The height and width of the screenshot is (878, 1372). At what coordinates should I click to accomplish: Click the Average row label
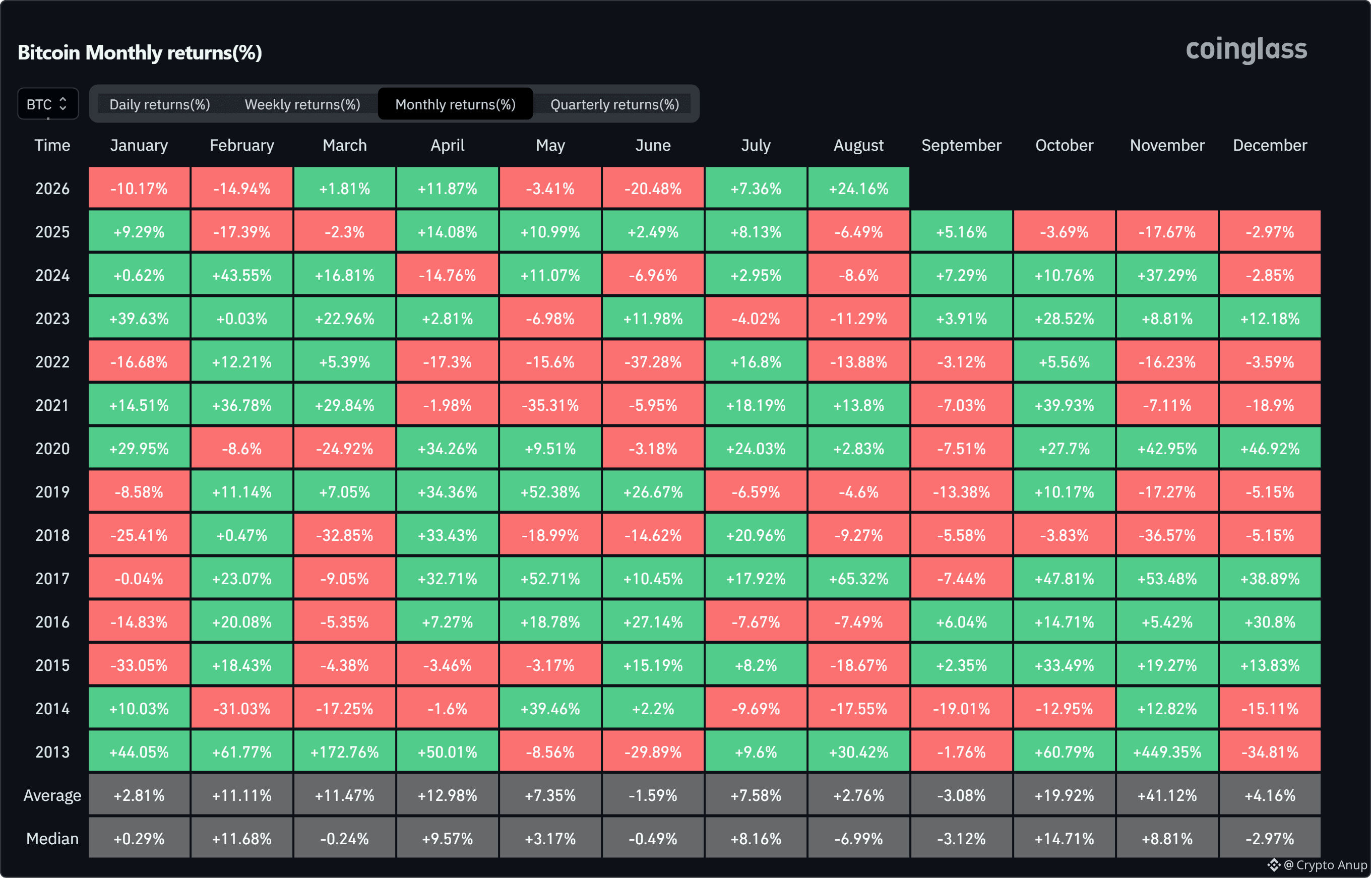(x=52, y=795)
